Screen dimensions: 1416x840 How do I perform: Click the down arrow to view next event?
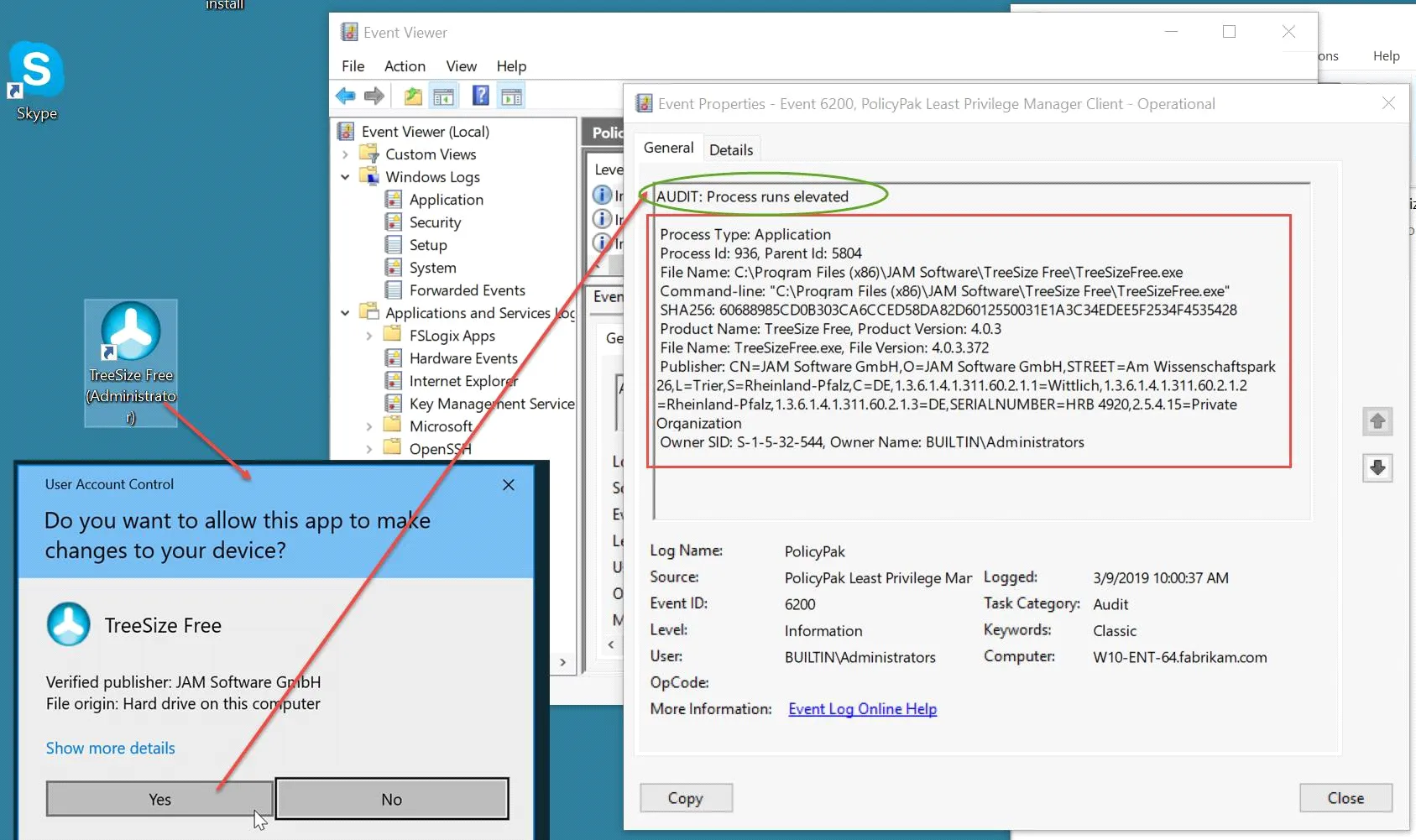tap(1377, 467)
